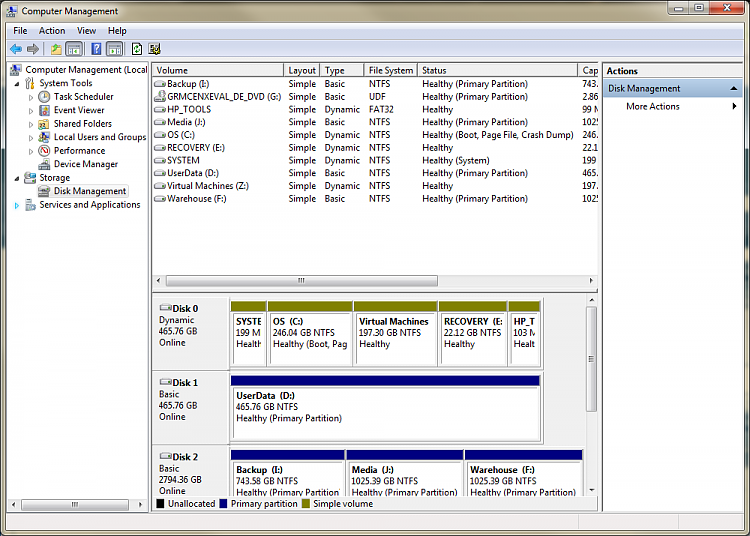Viewport: 750px width, 536px height.
Task: Open the View menu
Action: (86, 31)
